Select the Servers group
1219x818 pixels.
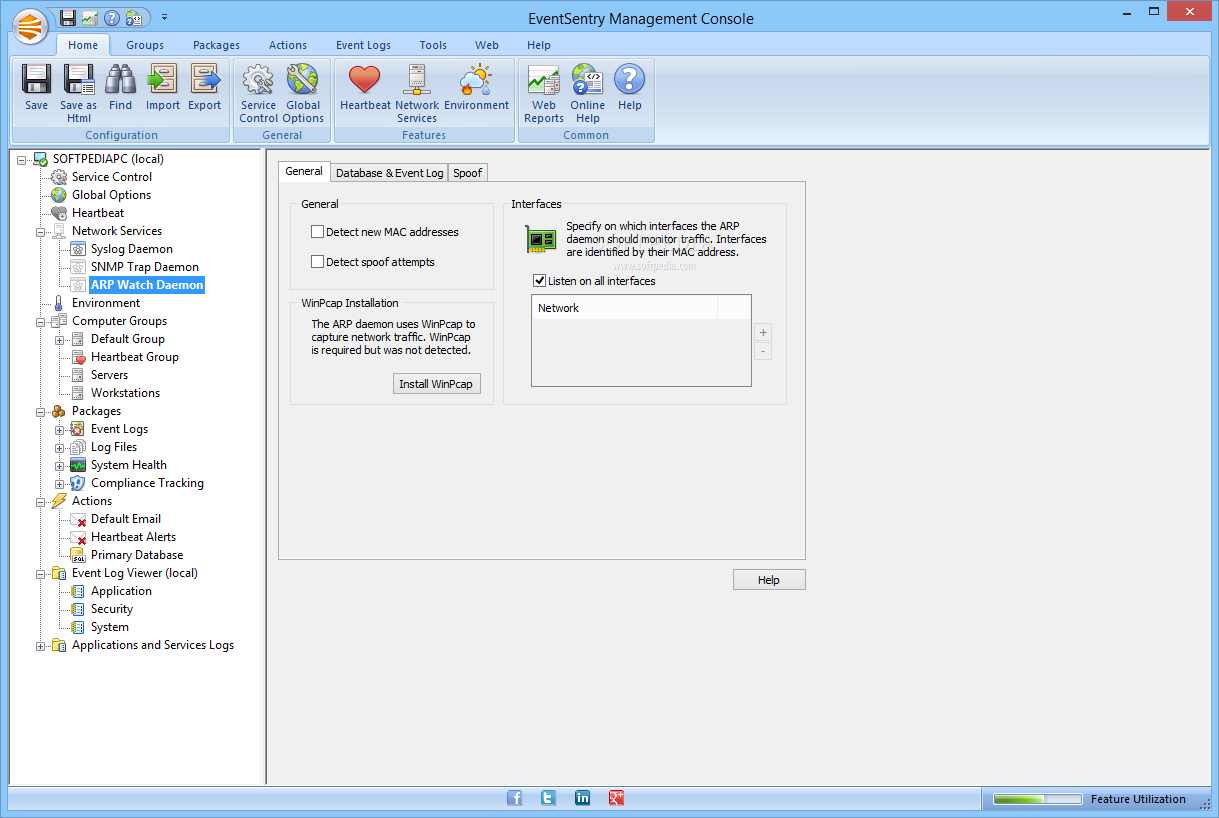click(x=109, y=375)
